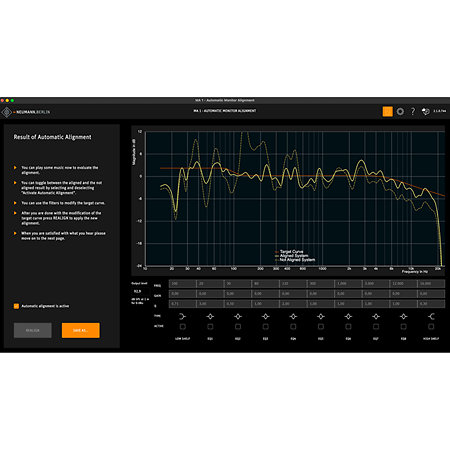This screenshot has height=450, width=450.
Task: Click the EQ6 gain input field
Action: [348, 294]
